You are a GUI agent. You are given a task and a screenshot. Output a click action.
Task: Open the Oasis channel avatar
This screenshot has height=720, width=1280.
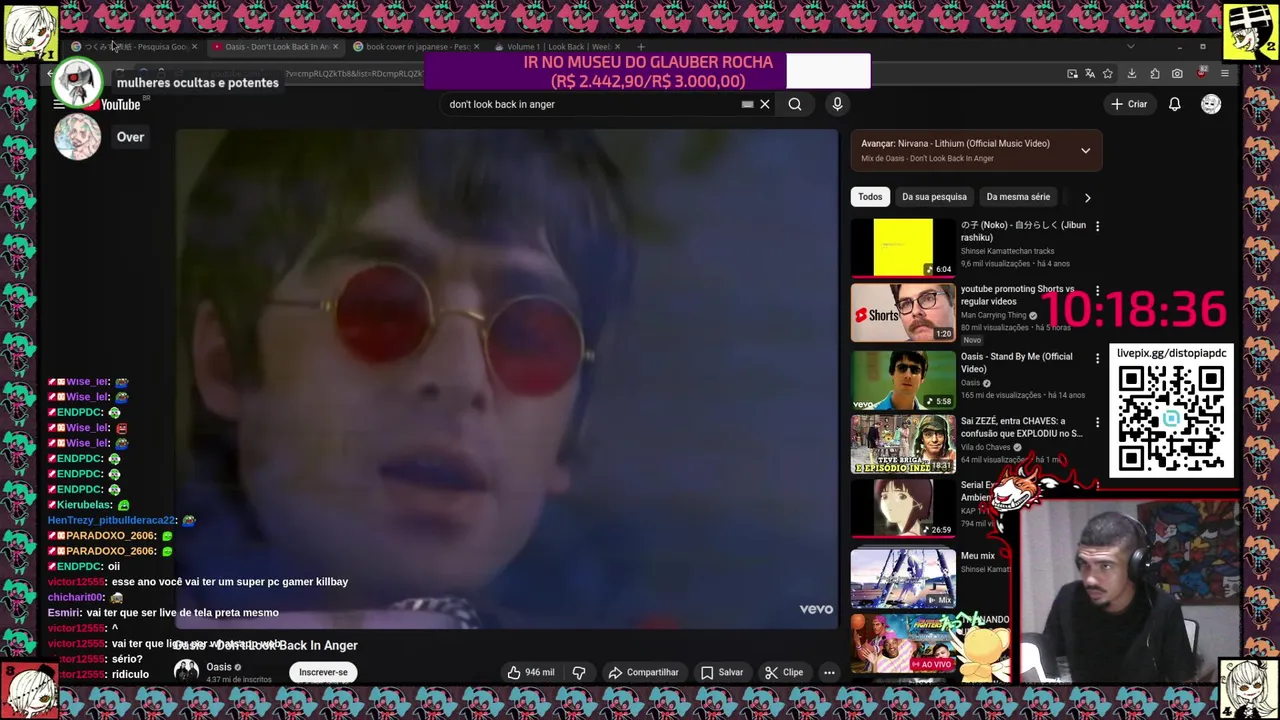[186, 672]
